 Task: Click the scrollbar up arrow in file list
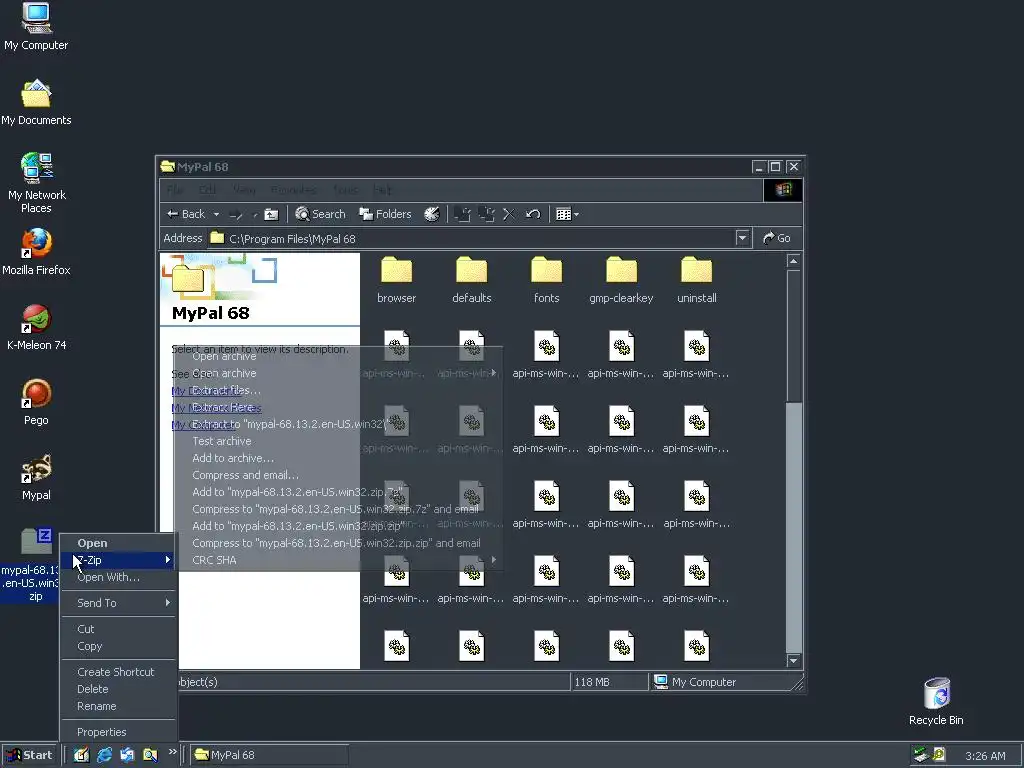(x=793, y=261)
